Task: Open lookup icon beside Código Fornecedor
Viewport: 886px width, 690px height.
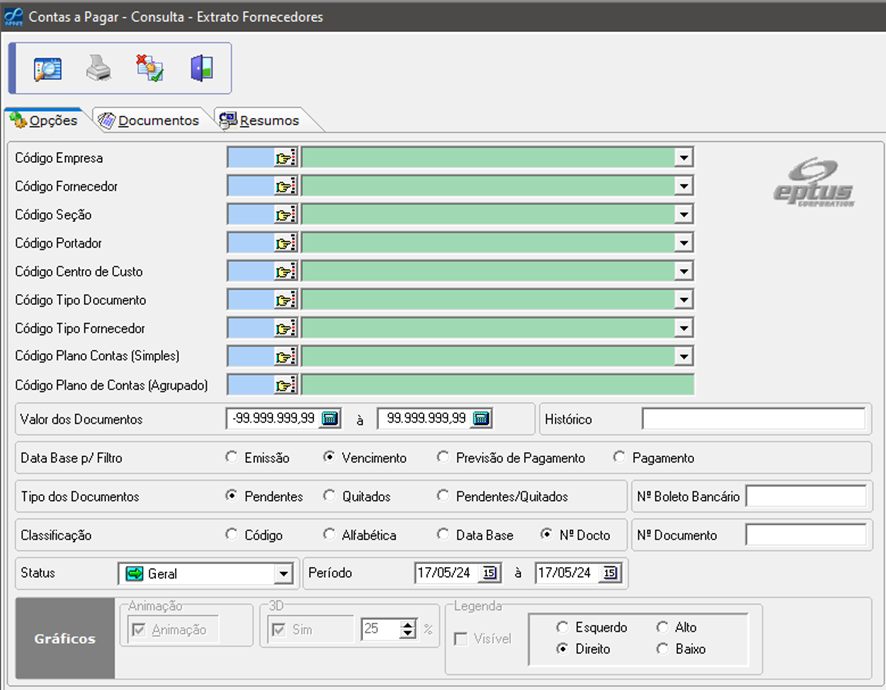Action: click(x=287, y=186)
